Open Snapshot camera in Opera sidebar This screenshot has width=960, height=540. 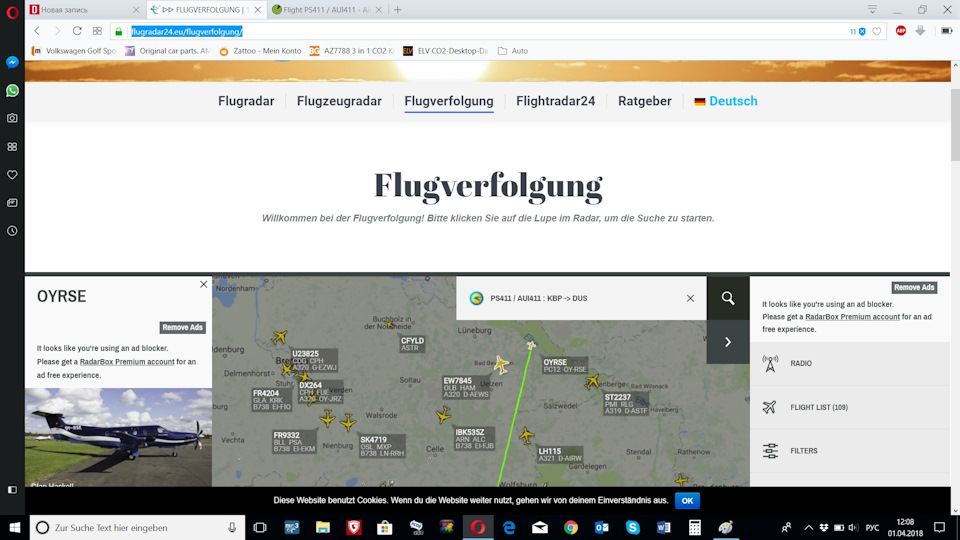[x=12, y=118]
